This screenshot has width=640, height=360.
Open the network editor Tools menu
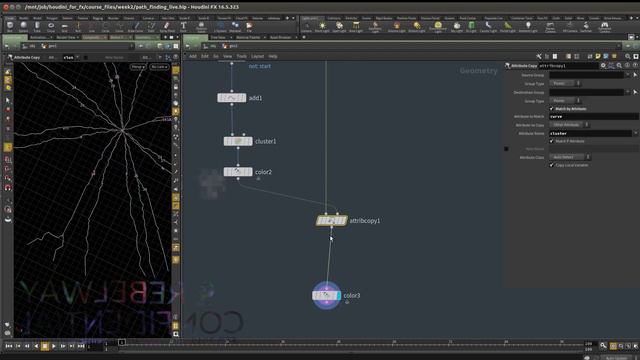[x=242, y=56]
